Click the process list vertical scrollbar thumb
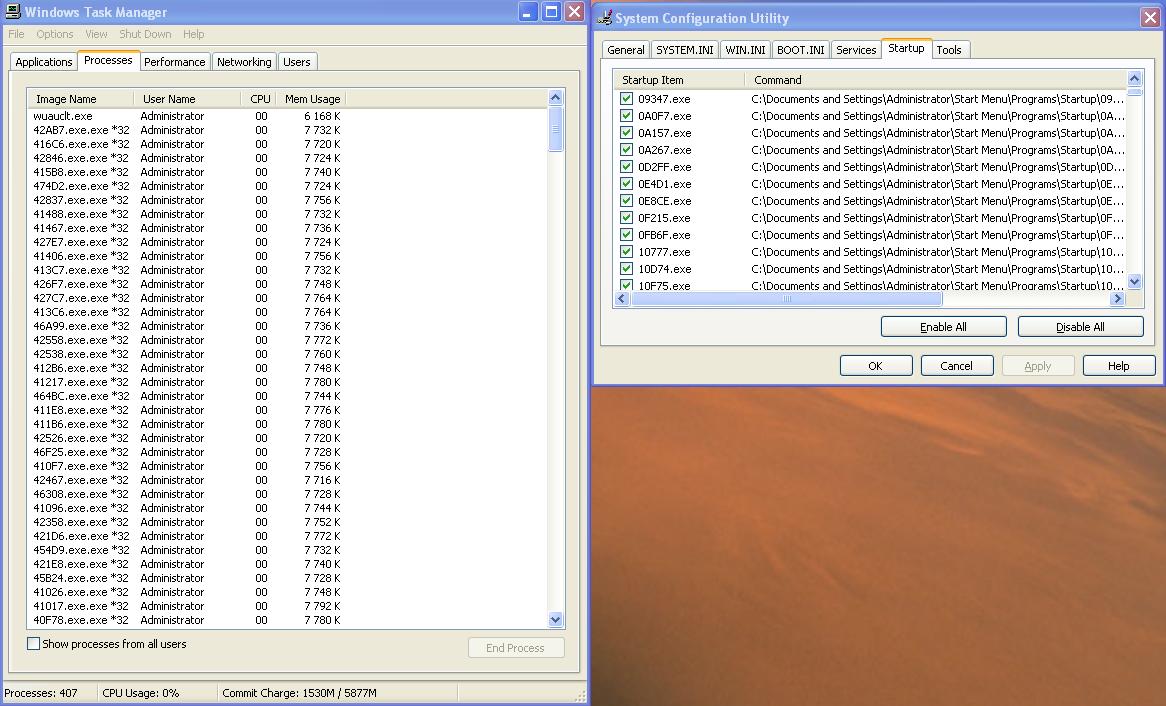 [x=555, y=129]
